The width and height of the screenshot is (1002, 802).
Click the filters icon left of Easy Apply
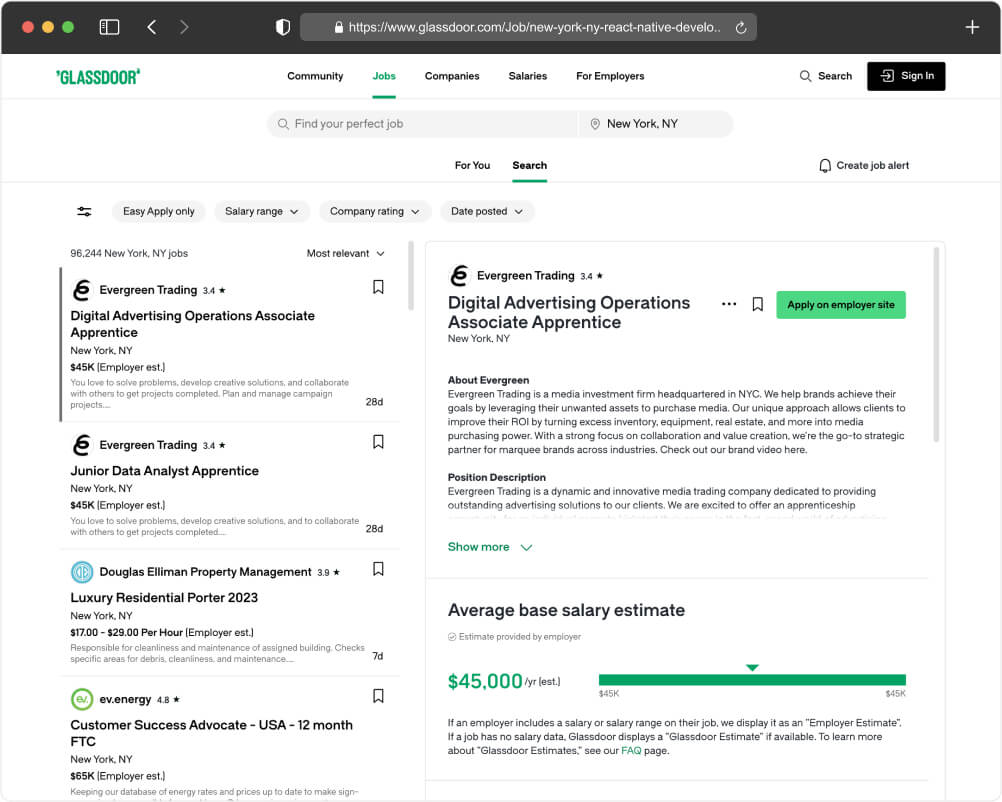point(84,211)
